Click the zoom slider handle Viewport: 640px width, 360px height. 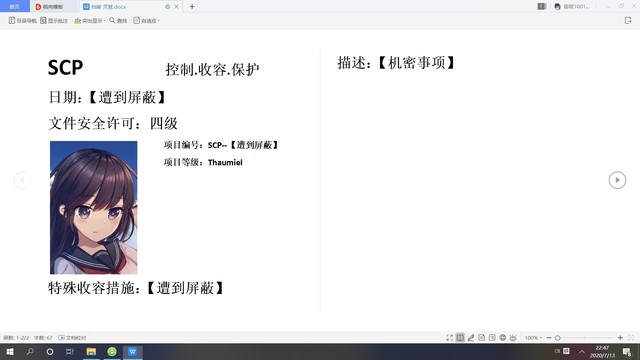coord(558,338)
